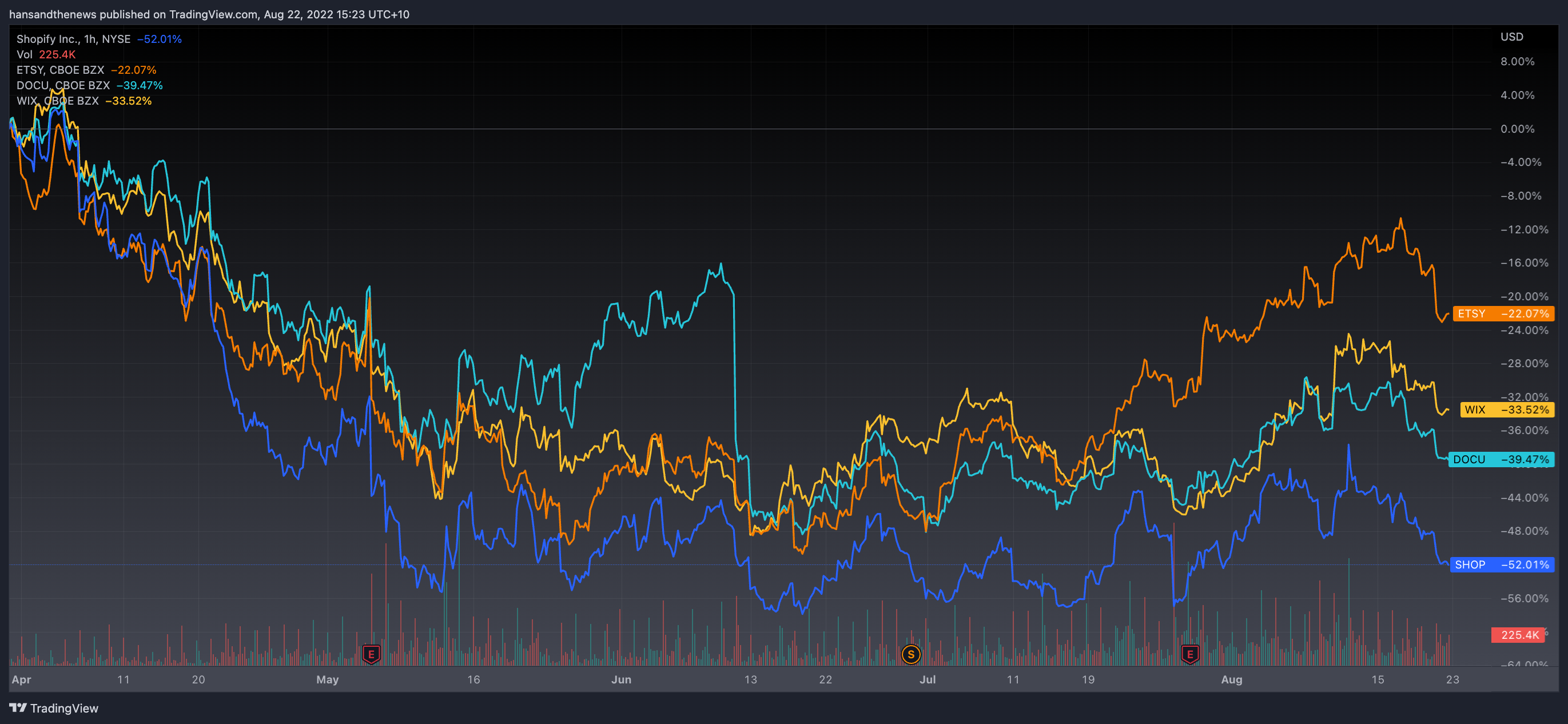
Task: Click the Jun label on time axis
Action: pos(621,679)
